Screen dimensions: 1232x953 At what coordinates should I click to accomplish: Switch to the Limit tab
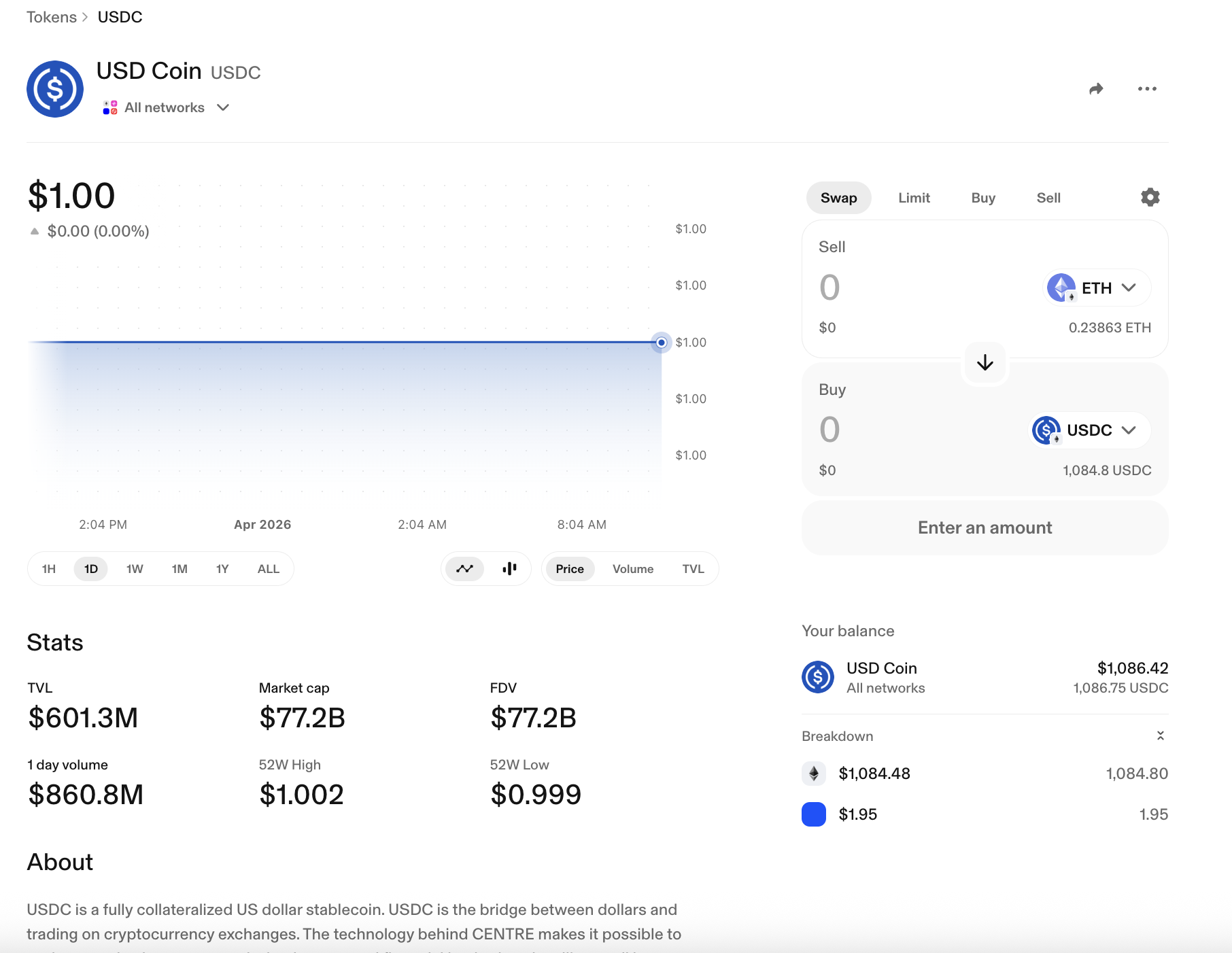914,198
